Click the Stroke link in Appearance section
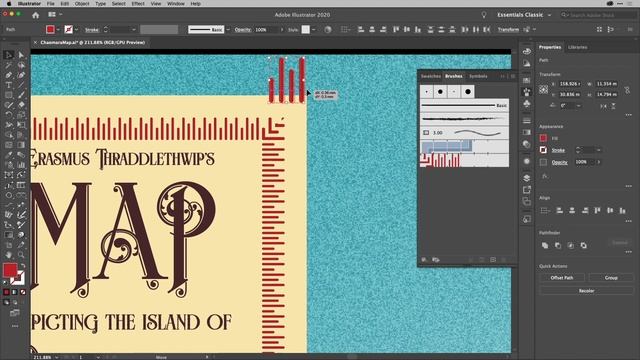640x360 pixels. pyautogui.click(x=558, y=150)
